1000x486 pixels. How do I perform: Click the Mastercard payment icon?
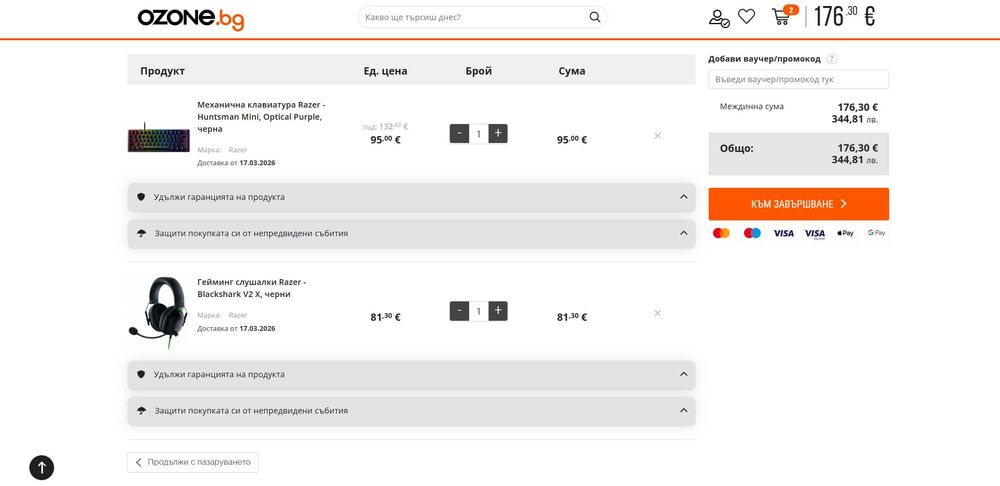coord(721,233)
